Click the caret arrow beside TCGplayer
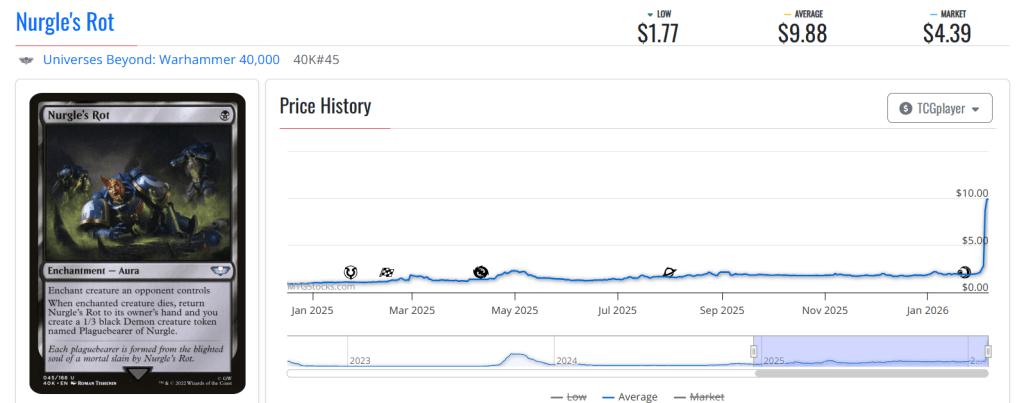Image resolution: width=1024 pixels, height=403 pixels. tap(975, 109)
